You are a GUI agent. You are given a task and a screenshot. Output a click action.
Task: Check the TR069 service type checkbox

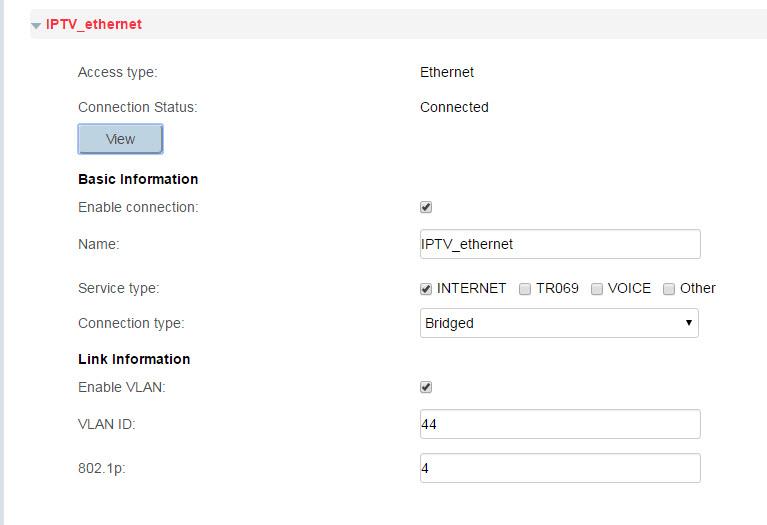(525, 288)
